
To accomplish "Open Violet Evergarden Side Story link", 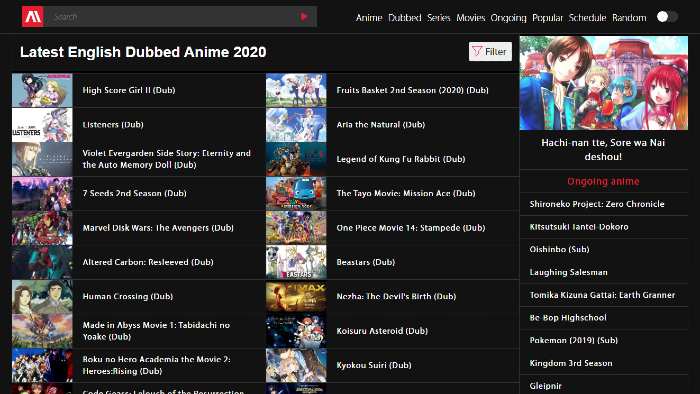I will (x=167, y=159).
